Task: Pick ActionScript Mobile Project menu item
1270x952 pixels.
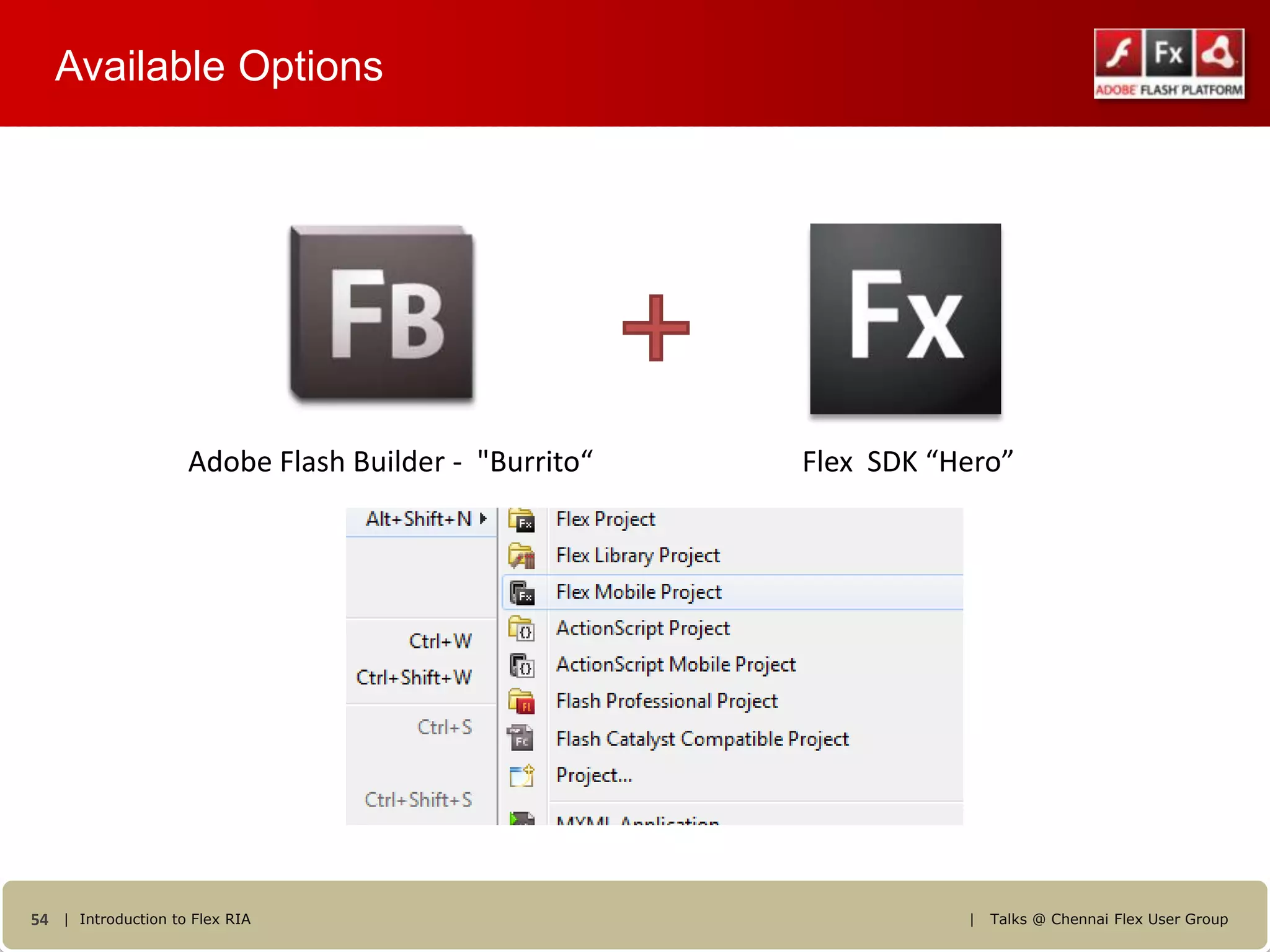Action: click(675, 664)
